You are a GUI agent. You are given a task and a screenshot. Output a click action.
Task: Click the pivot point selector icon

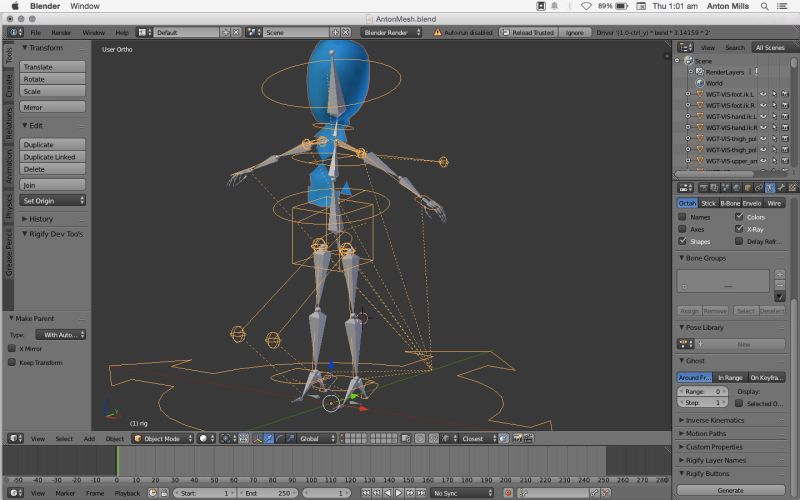226,438
